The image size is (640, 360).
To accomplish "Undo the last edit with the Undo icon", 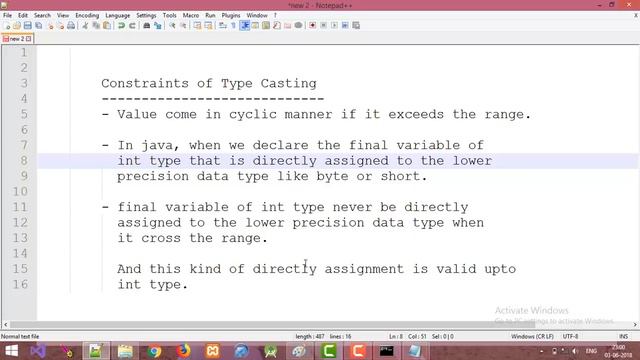I will 121,25.
